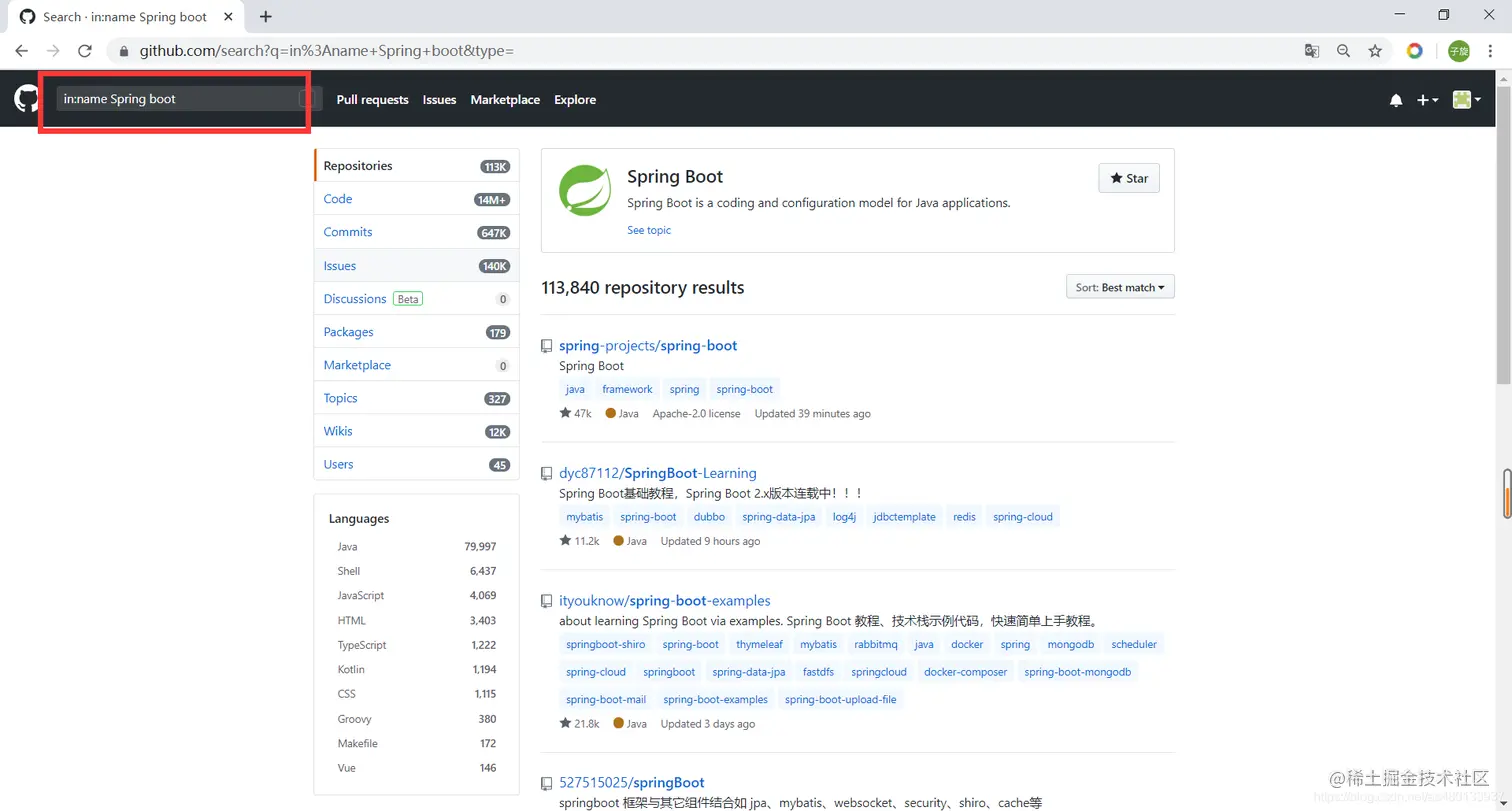Bookmark this page with the star icon

coord(1375,51)
